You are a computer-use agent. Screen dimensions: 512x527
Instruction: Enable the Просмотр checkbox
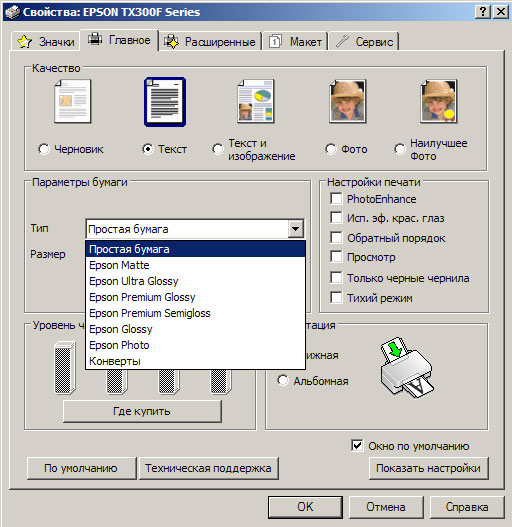point(336,256)
